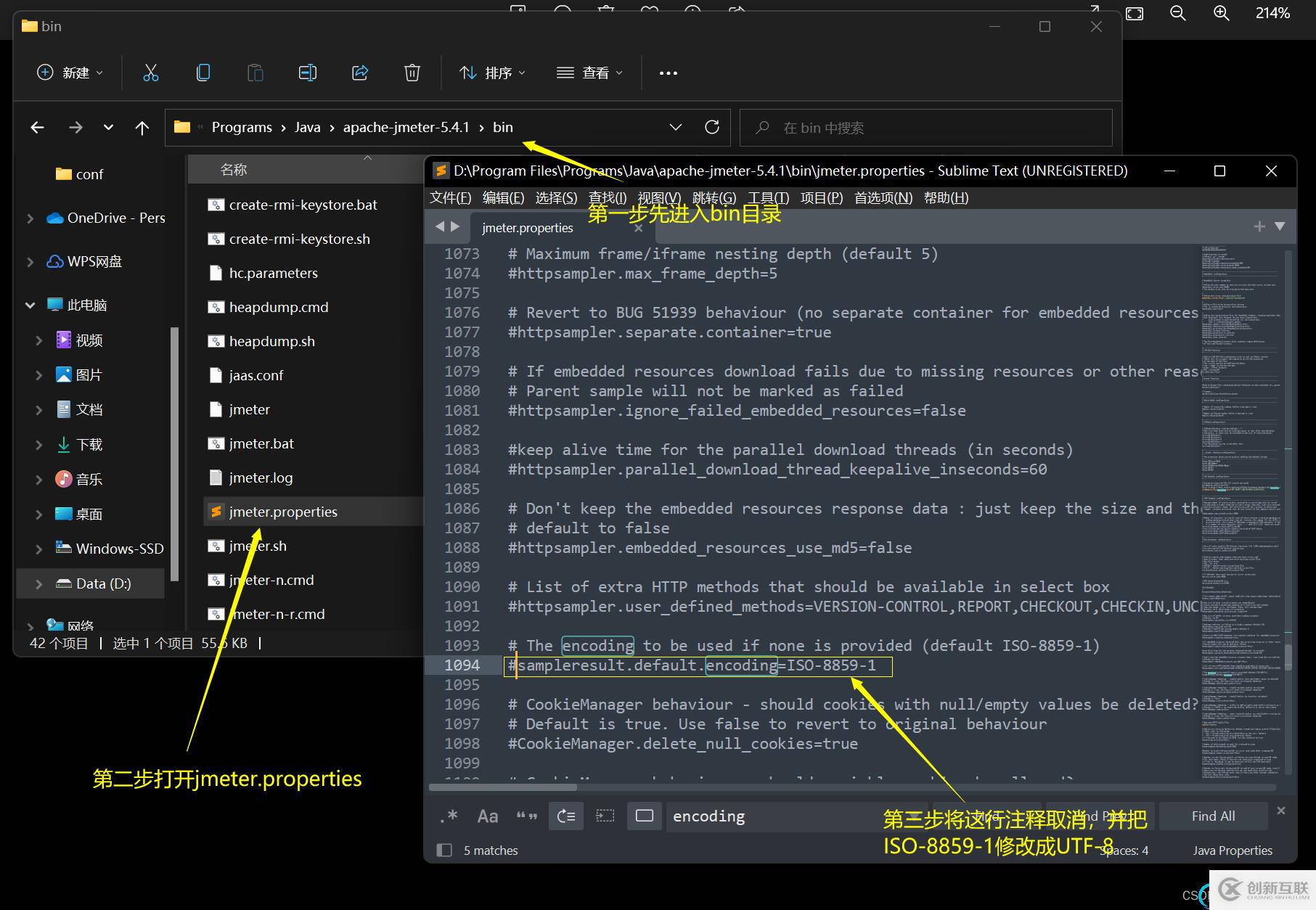Click the Sublime minimap code preview

click(x=1243, y=512)
